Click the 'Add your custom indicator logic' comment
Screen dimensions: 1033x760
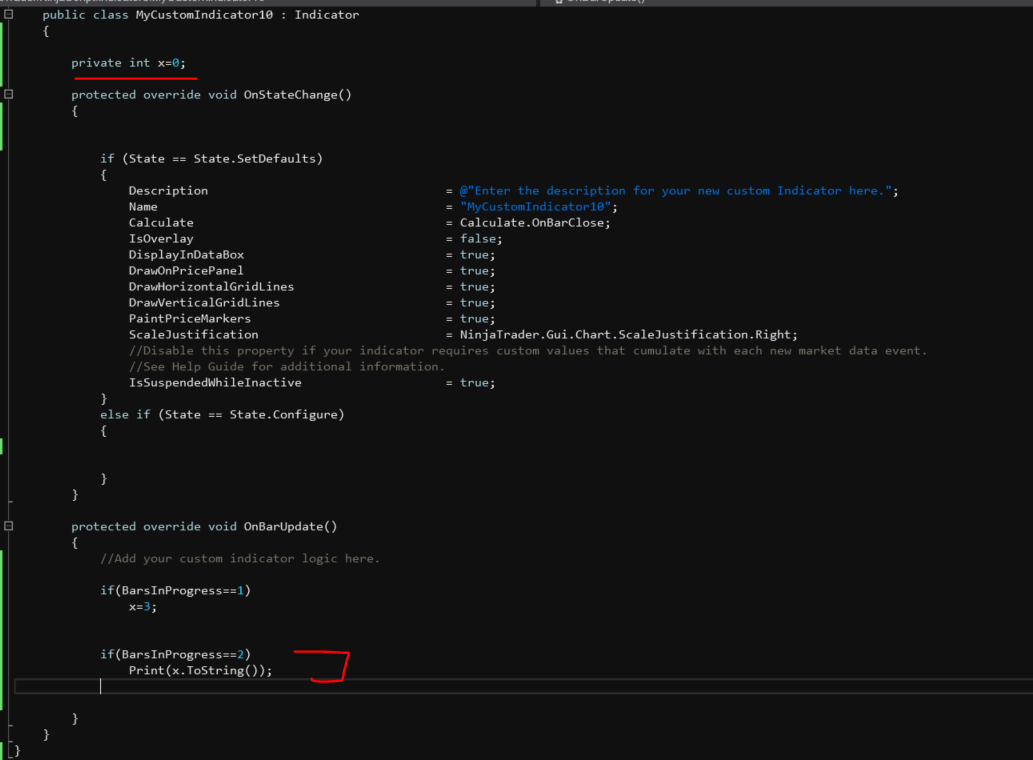[240, 559]
